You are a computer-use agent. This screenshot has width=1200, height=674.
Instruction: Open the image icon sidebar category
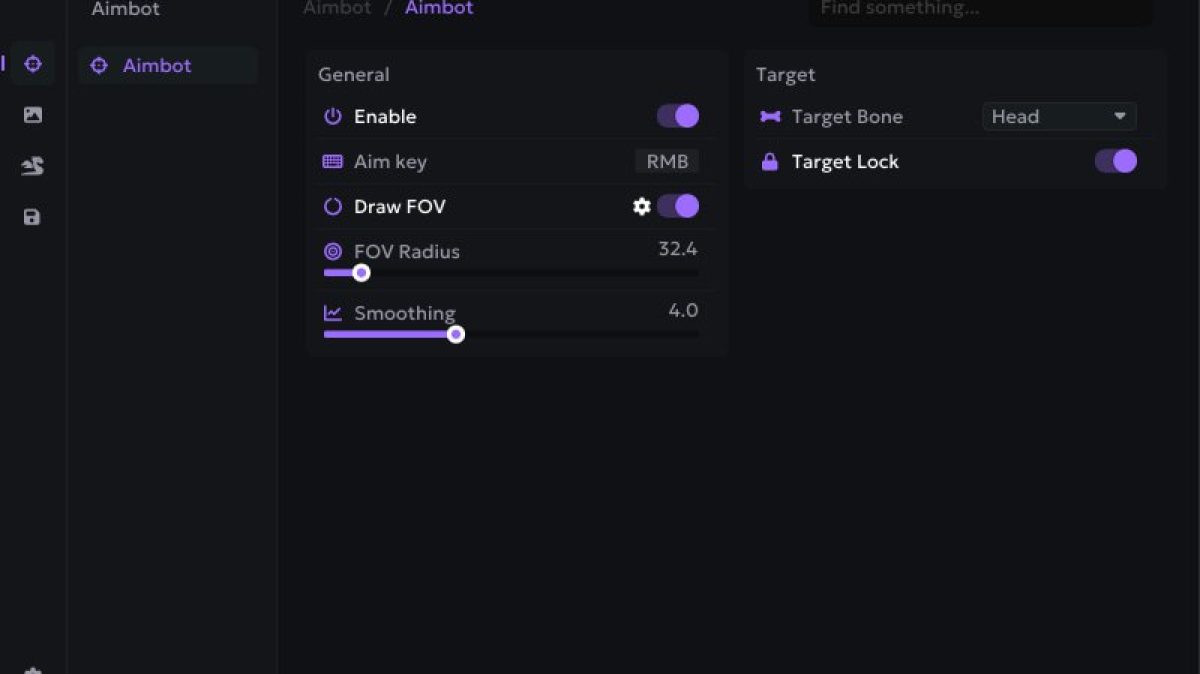point(33,115)
